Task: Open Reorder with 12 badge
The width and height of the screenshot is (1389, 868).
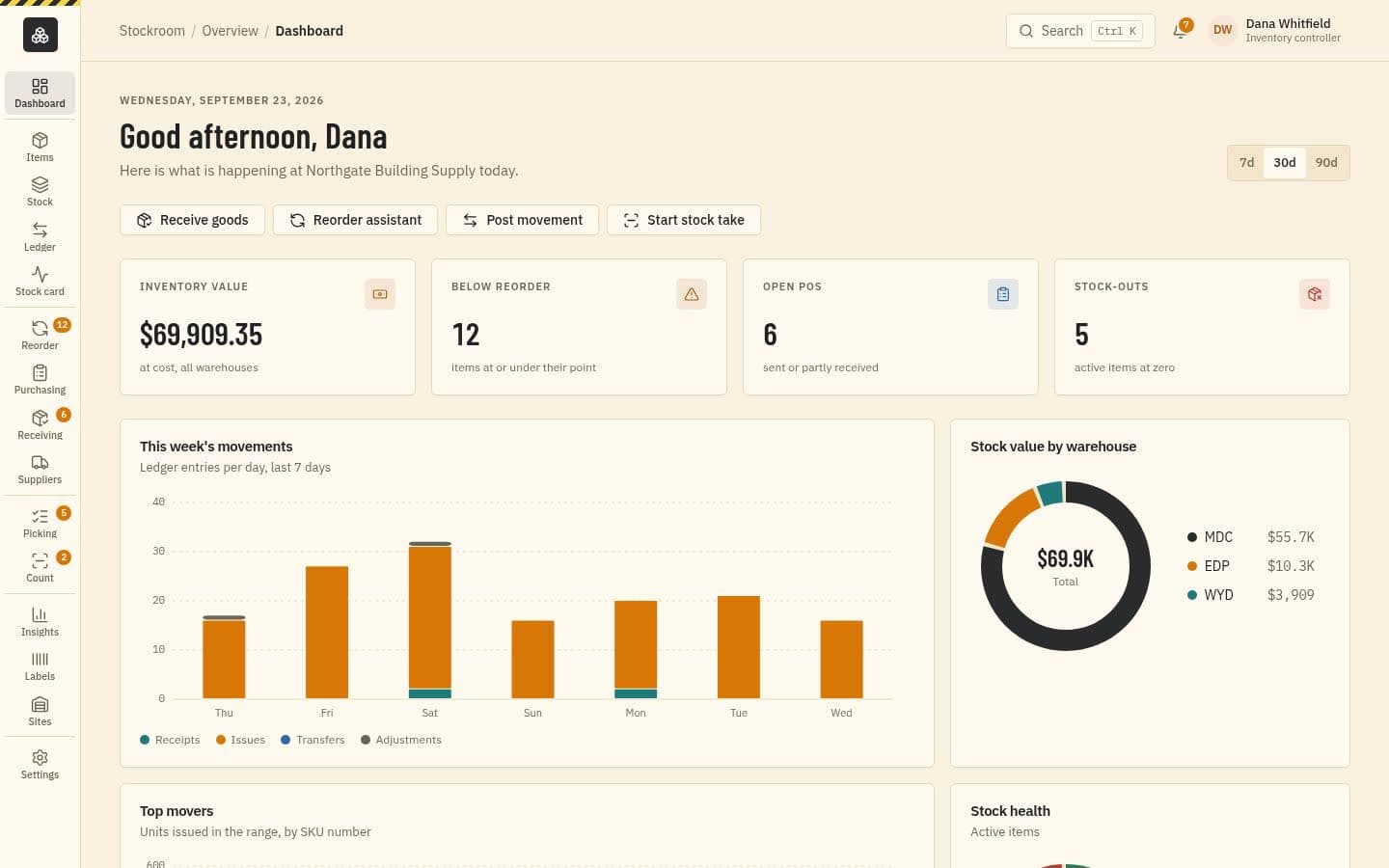Action: [x=40, y=336]
